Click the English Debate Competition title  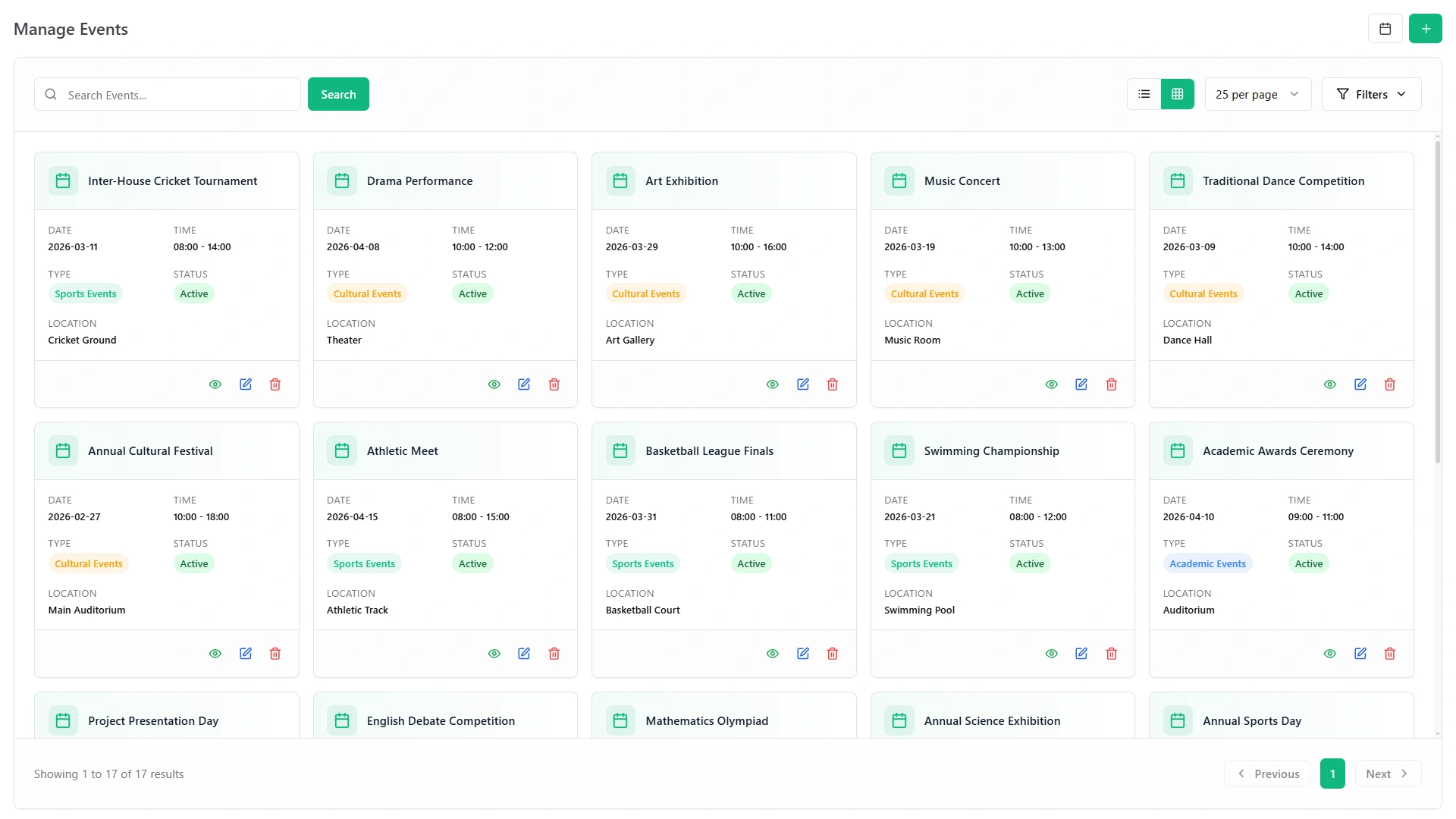coord(441,721)
